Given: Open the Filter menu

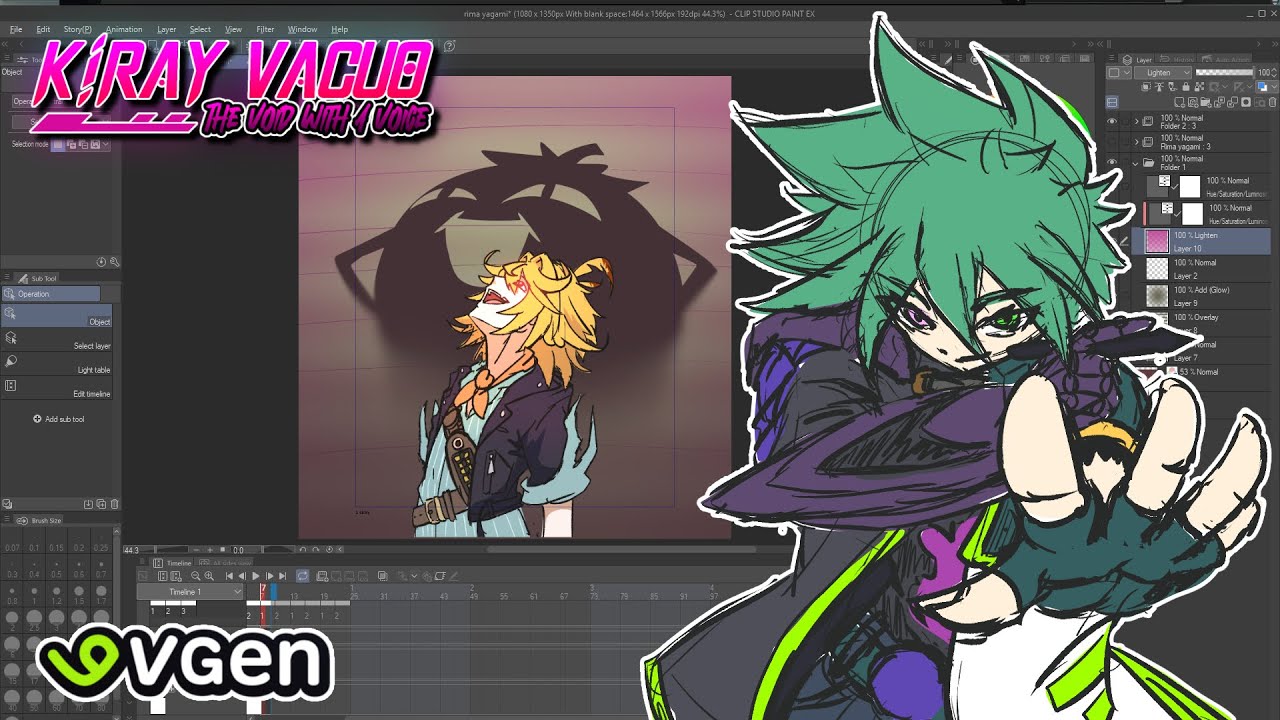Looking at the screenshot, I should [x=265, y=29].
